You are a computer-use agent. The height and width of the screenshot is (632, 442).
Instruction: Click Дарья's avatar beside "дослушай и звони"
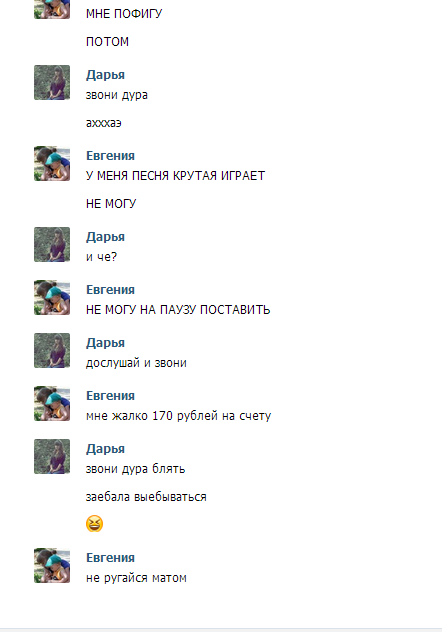tap(52, 351)
